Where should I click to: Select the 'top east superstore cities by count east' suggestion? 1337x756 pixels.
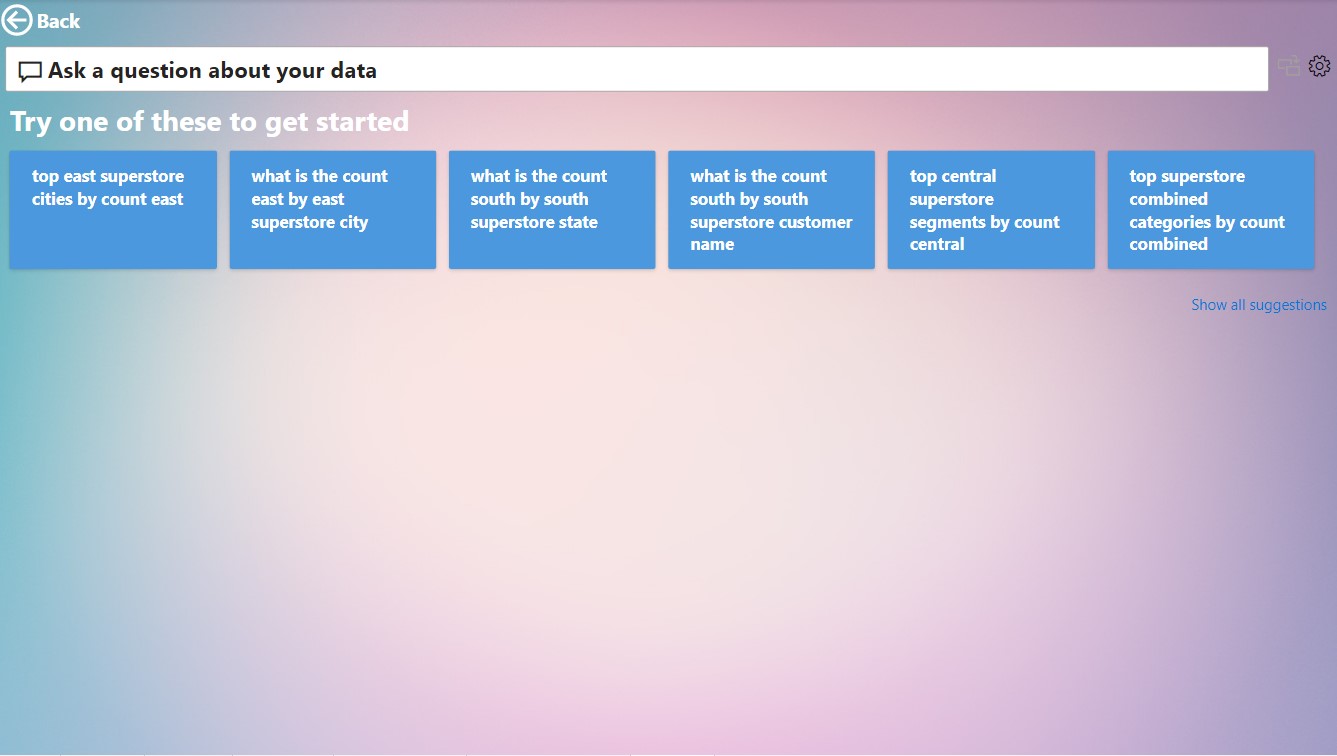tap(112, 209)
